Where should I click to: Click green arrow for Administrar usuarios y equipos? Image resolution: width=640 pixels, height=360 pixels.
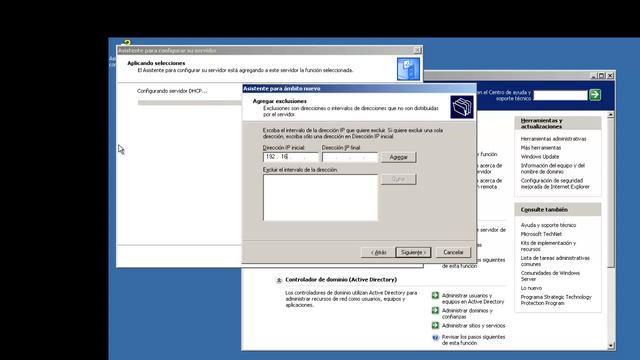pos(435,296)
